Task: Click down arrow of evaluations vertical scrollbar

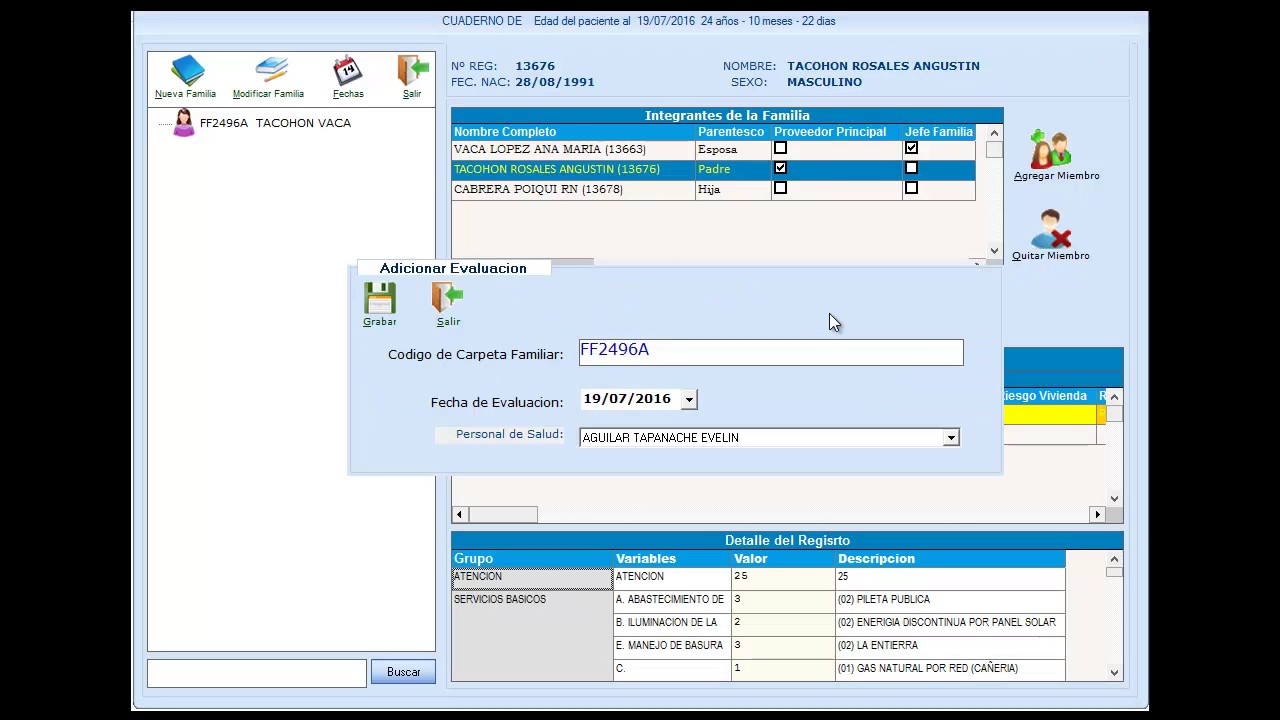Action: pos(1114,498)
